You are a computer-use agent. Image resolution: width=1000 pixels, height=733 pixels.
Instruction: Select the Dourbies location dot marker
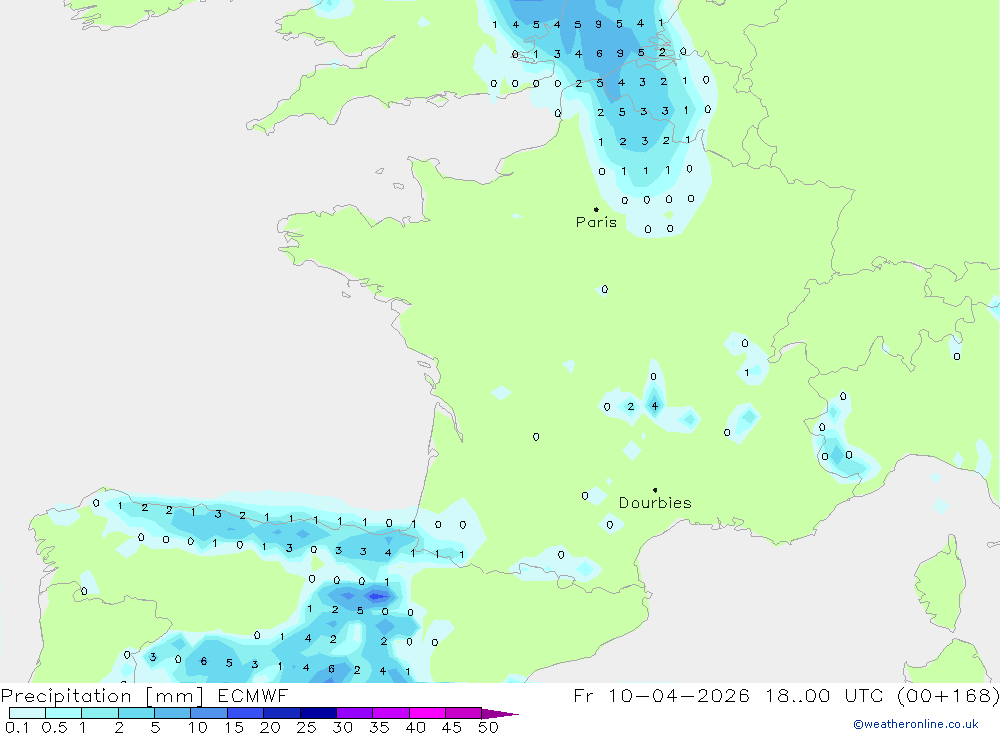pyautogui.click(x=655, y=490)
